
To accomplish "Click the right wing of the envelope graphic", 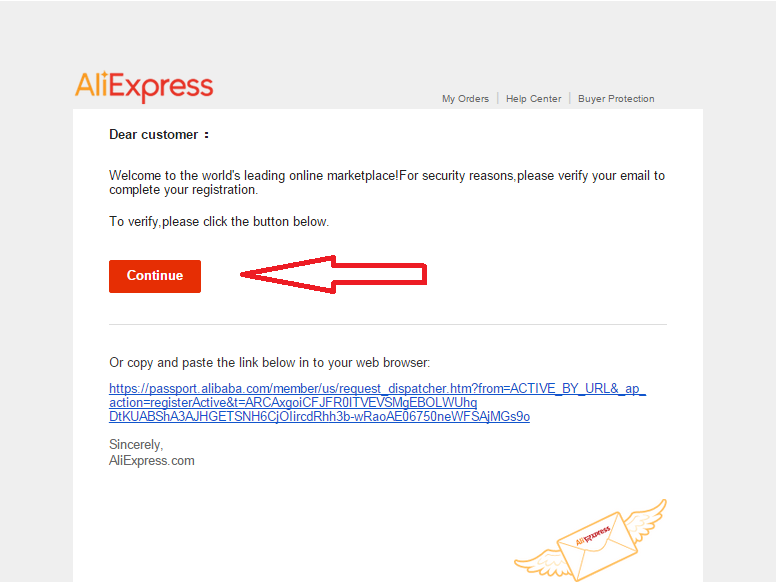I will pos(646,521).
